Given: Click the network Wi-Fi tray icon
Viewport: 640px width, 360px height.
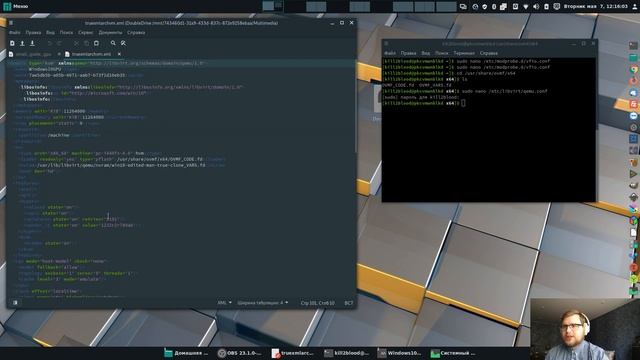Looking at the screenshot, I should 526,7.
